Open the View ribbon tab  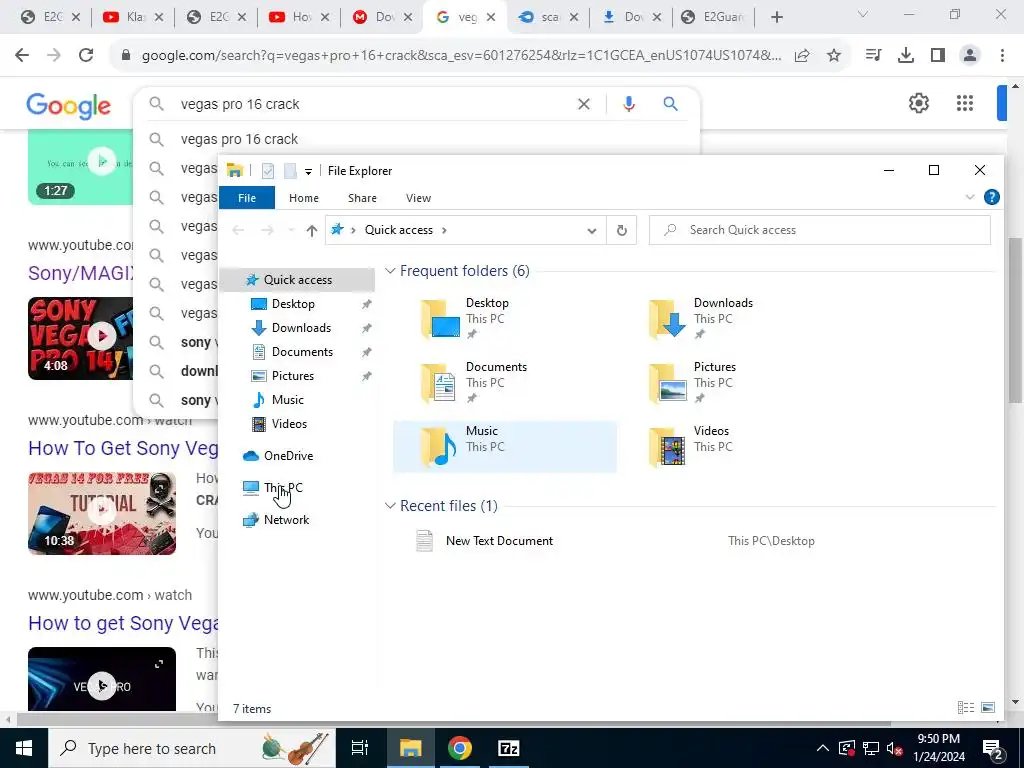point(418,198)
